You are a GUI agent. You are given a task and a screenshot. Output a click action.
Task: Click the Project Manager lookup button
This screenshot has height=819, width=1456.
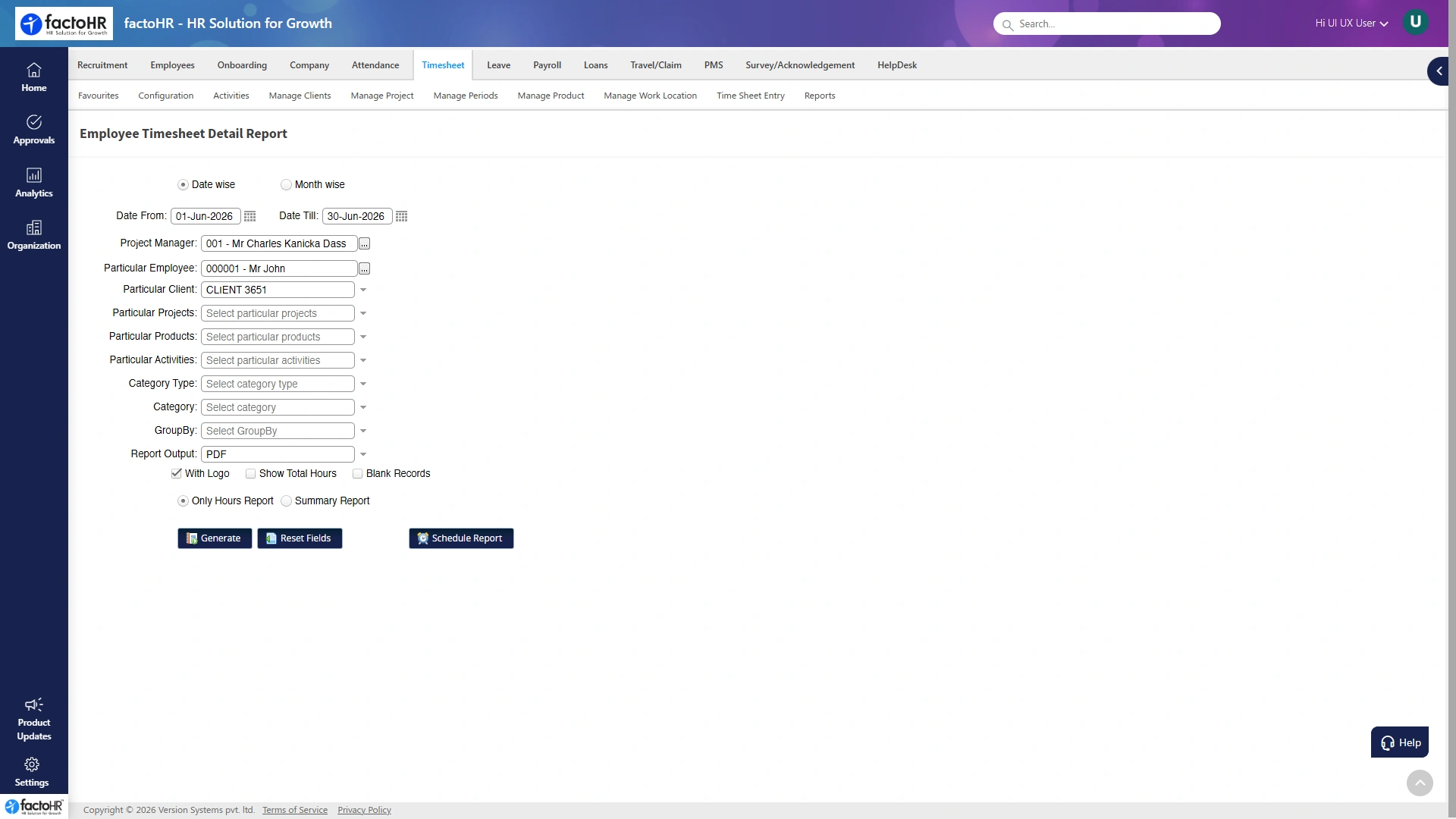tap(364, 243)
